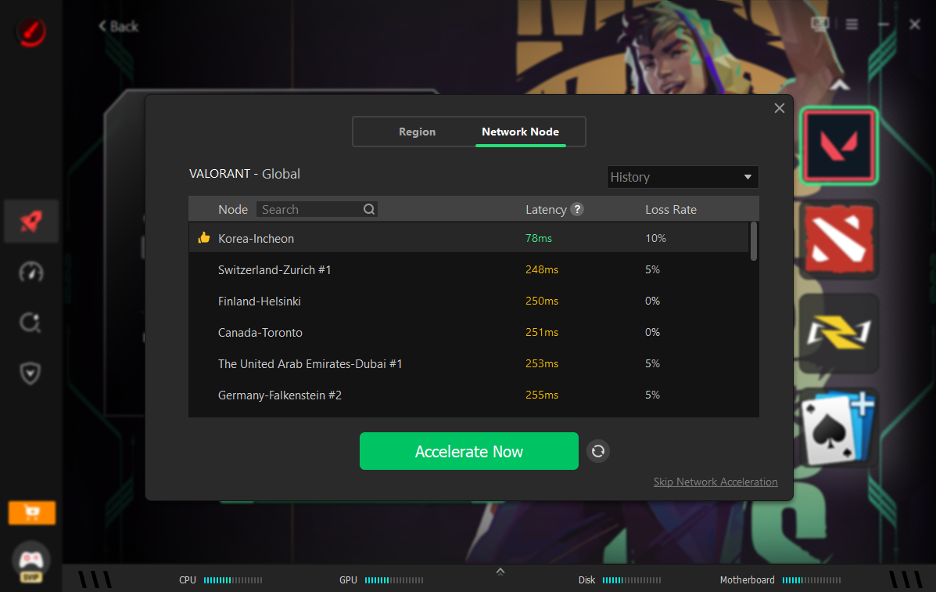Screen dimensions: 936x592
Task: Click the up arrow above game list
Action: click(839, 85)
